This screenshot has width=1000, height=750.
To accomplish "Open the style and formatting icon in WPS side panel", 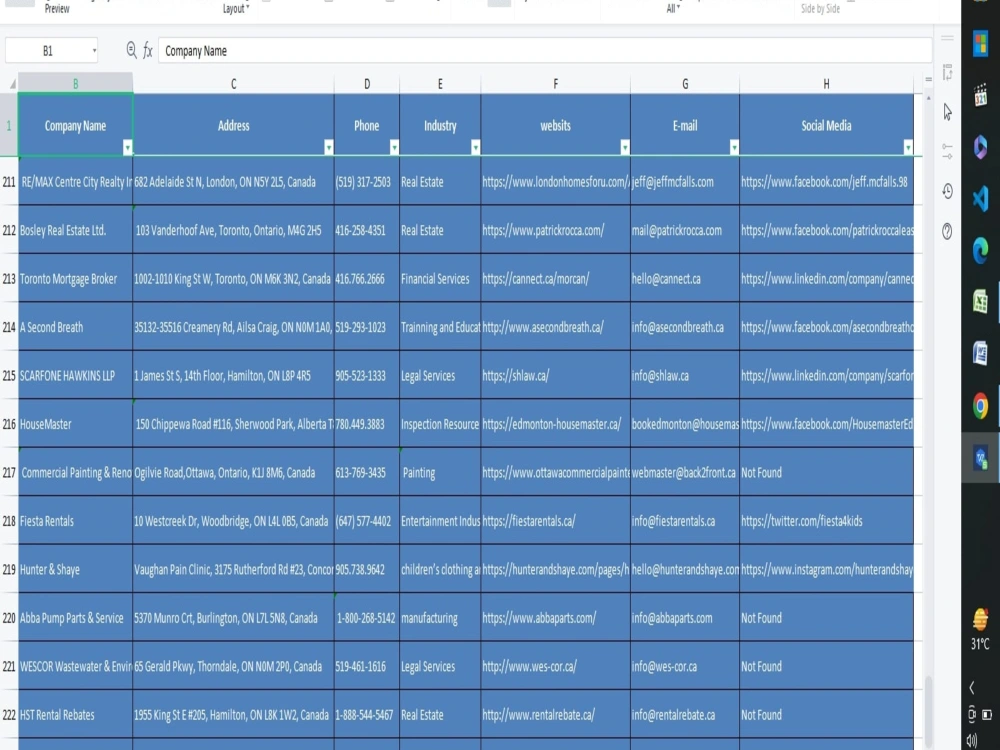I will point(948,73).
